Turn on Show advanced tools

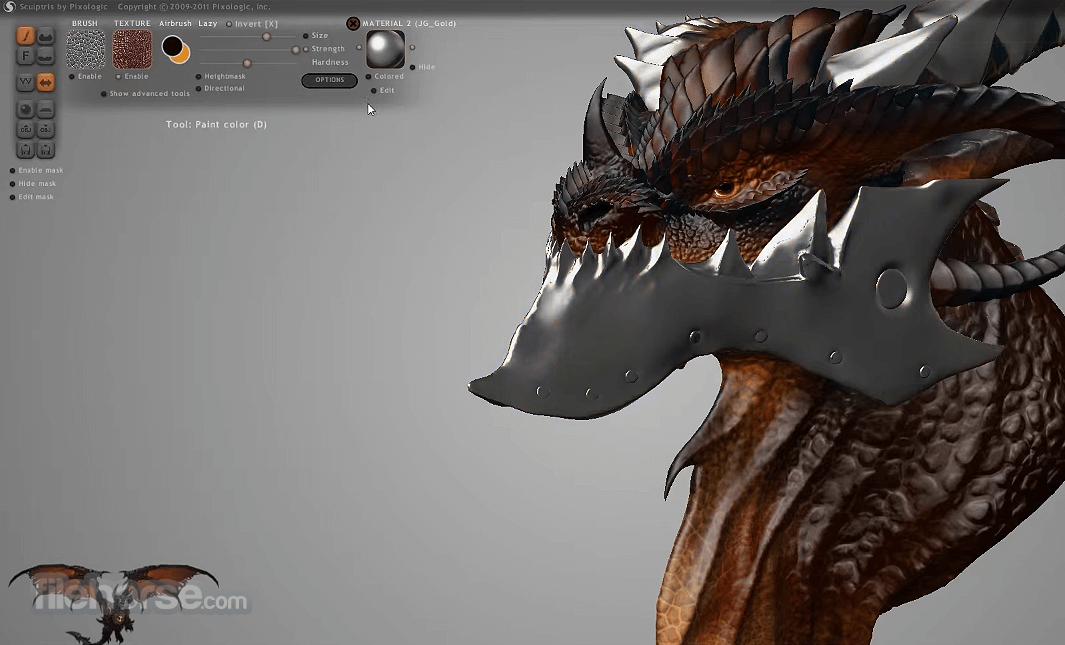(103, 94)
